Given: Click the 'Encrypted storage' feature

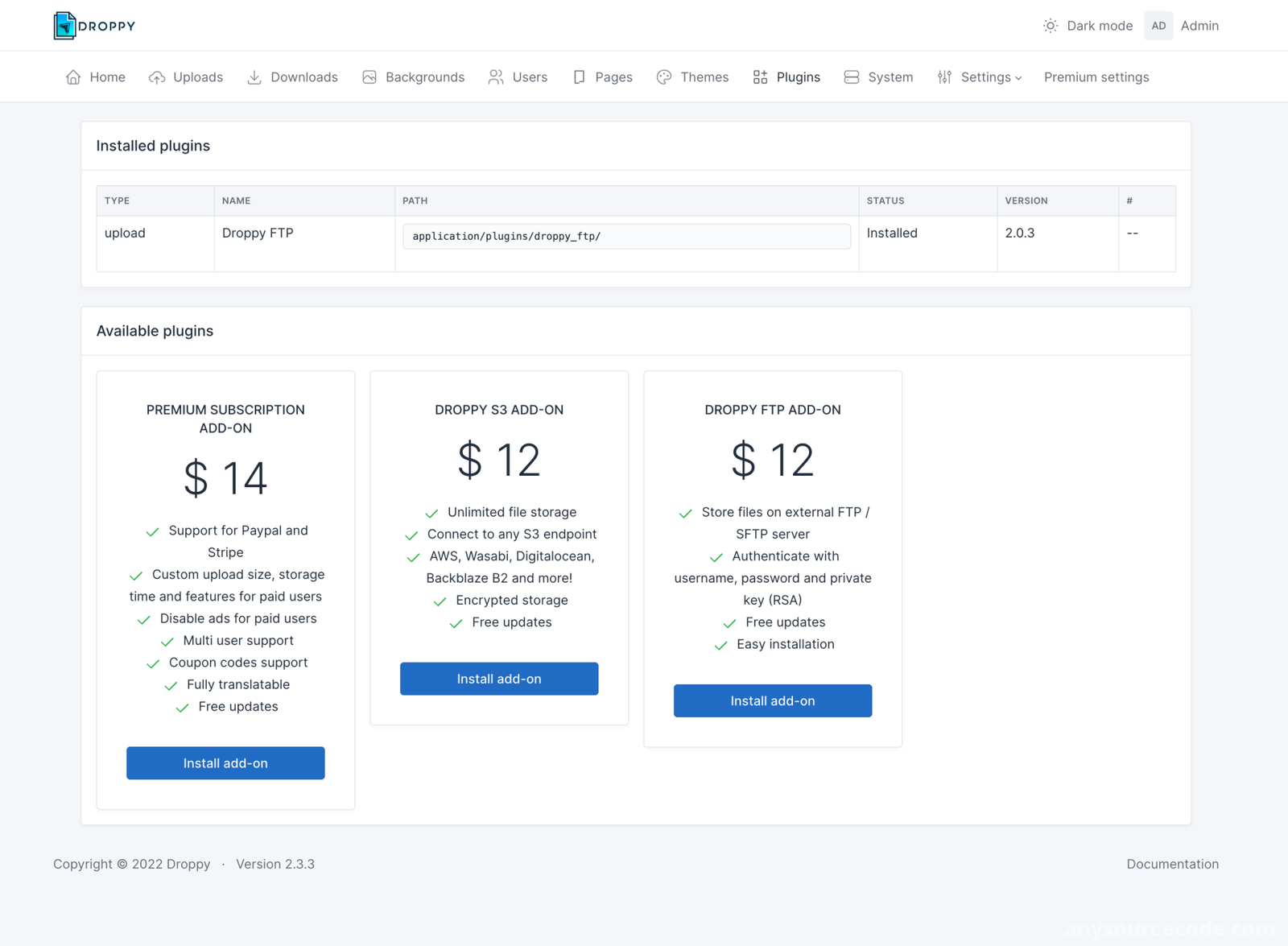Looking at the screenshot, I should [x=512, y=600].
